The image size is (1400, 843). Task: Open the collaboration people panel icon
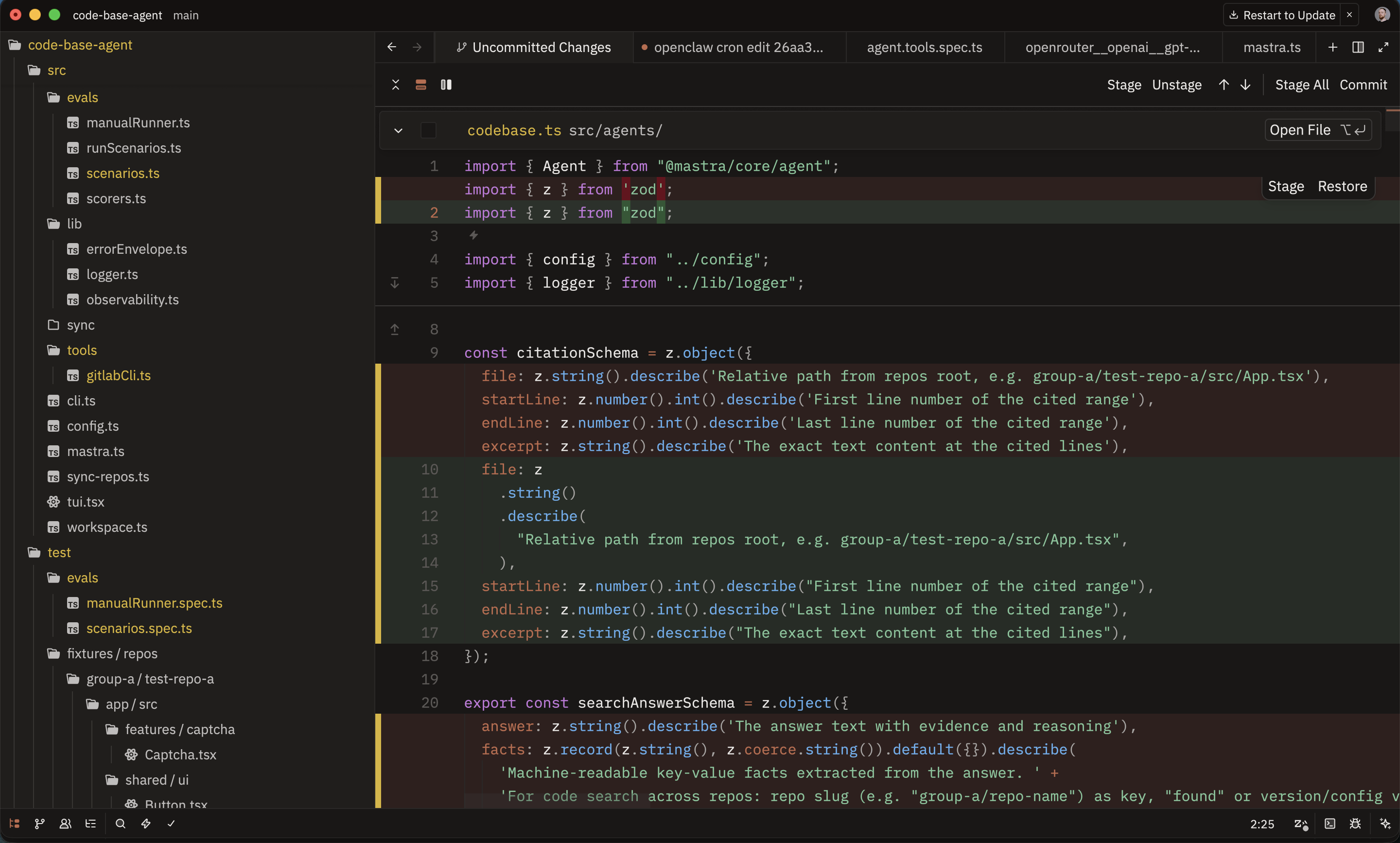click(65, 824)
